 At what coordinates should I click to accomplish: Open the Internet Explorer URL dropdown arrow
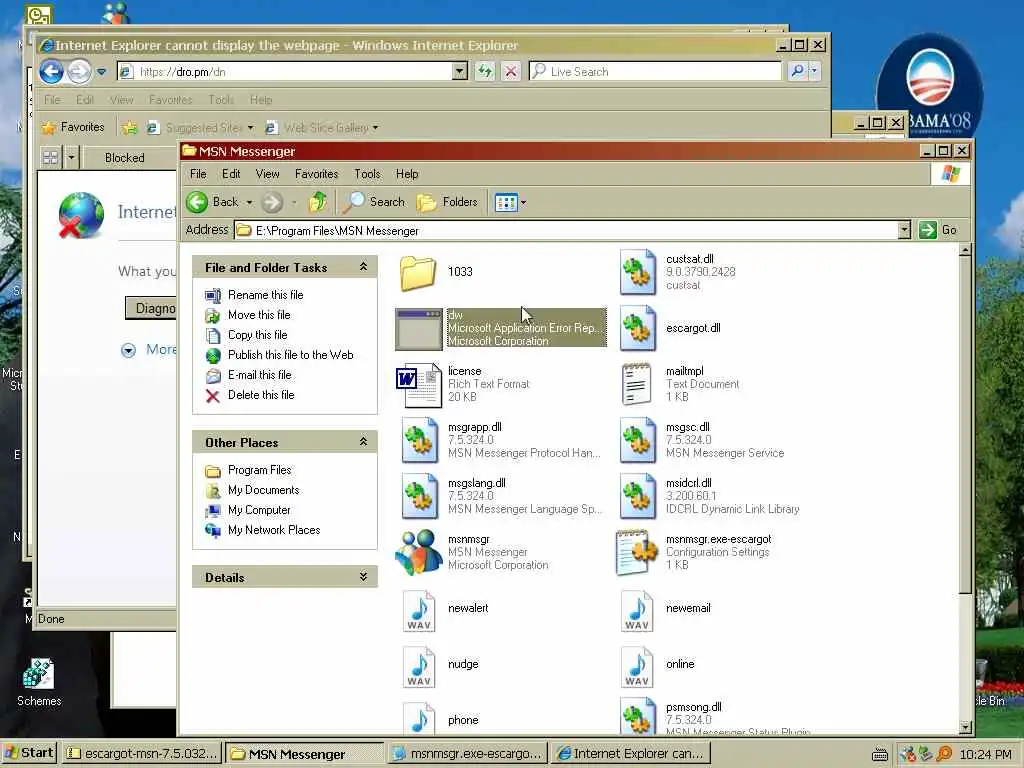click(459, 71)
